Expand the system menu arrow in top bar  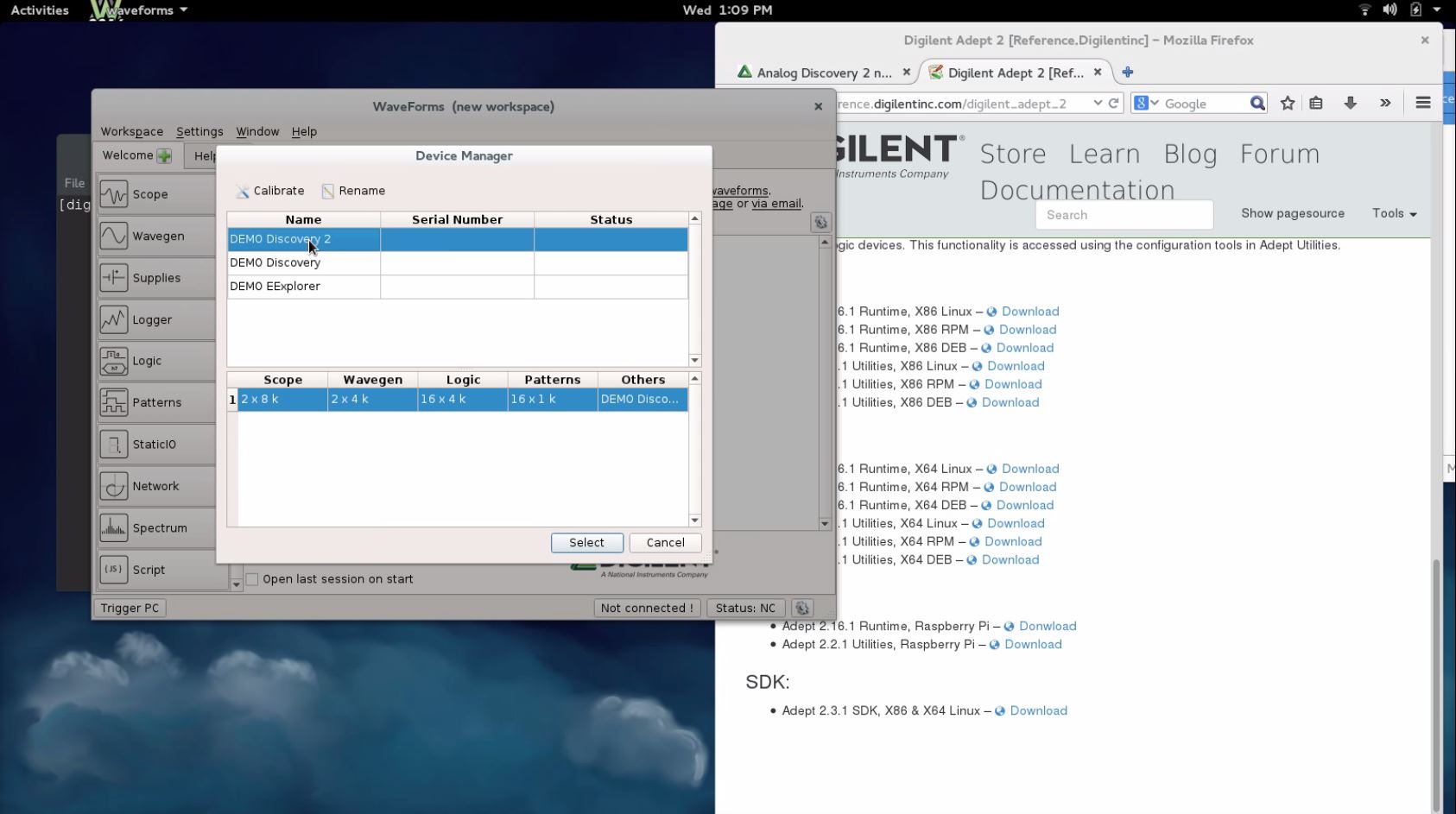[x=1437, y=9]
